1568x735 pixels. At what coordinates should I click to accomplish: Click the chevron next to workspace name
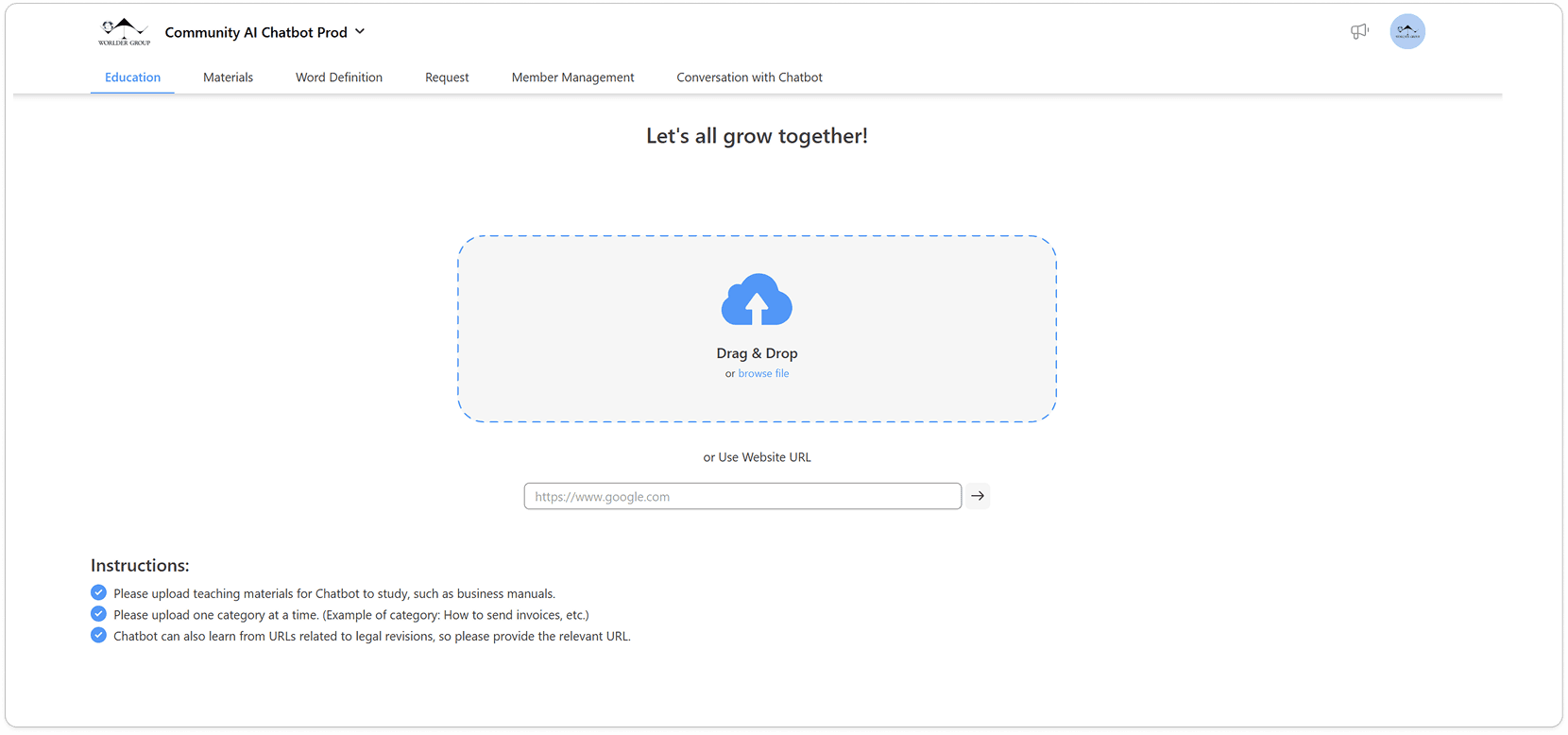pyautogui.click(x=360, y=32)
